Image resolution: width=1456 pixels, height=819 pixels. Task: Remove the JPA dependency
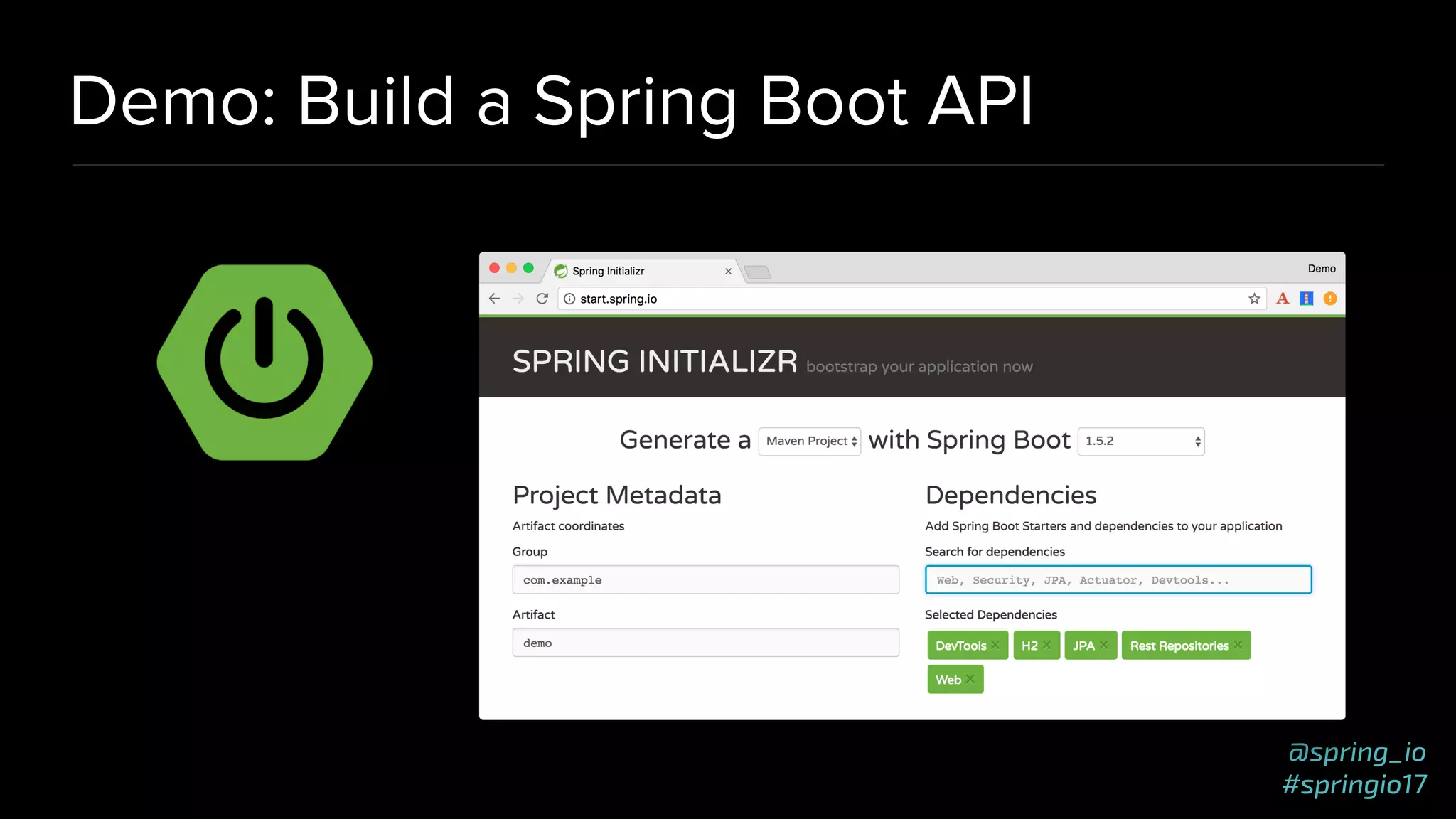coord(1103,645)
